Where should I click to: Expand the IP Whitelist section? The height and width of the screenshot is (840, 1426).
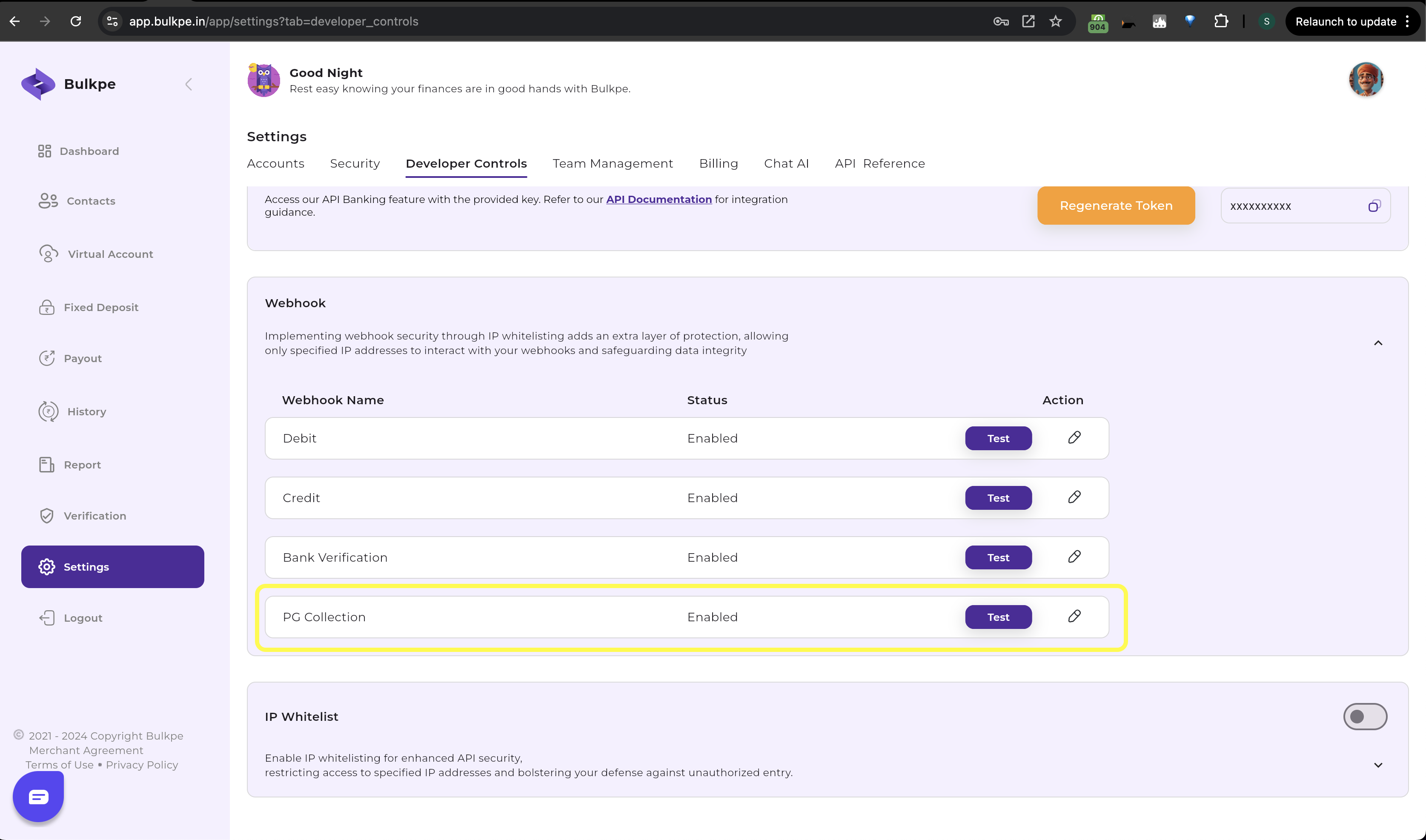(1378, 765)
